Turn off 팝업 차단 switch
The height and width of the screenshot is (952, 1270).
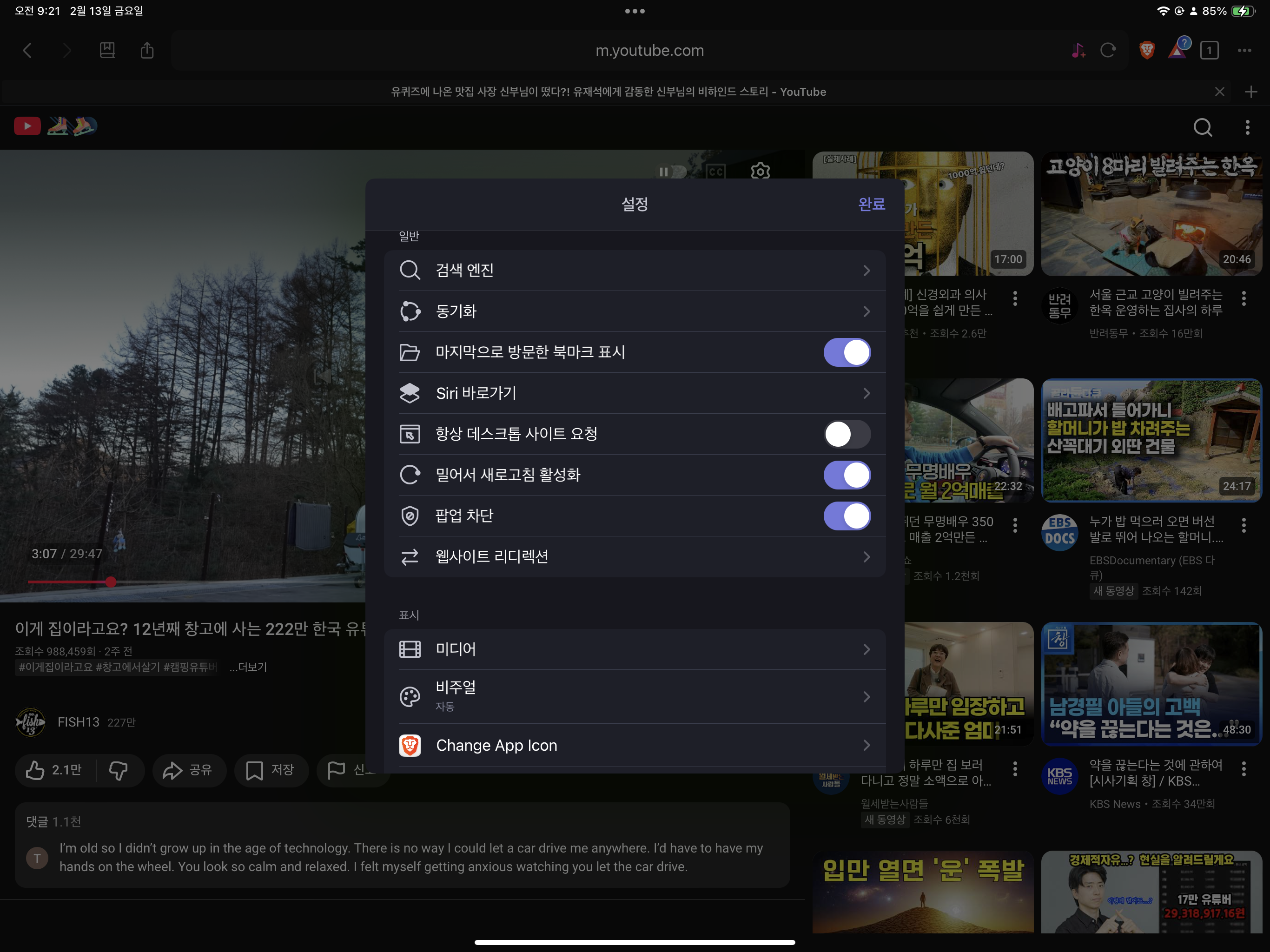(x=847, y=516)
